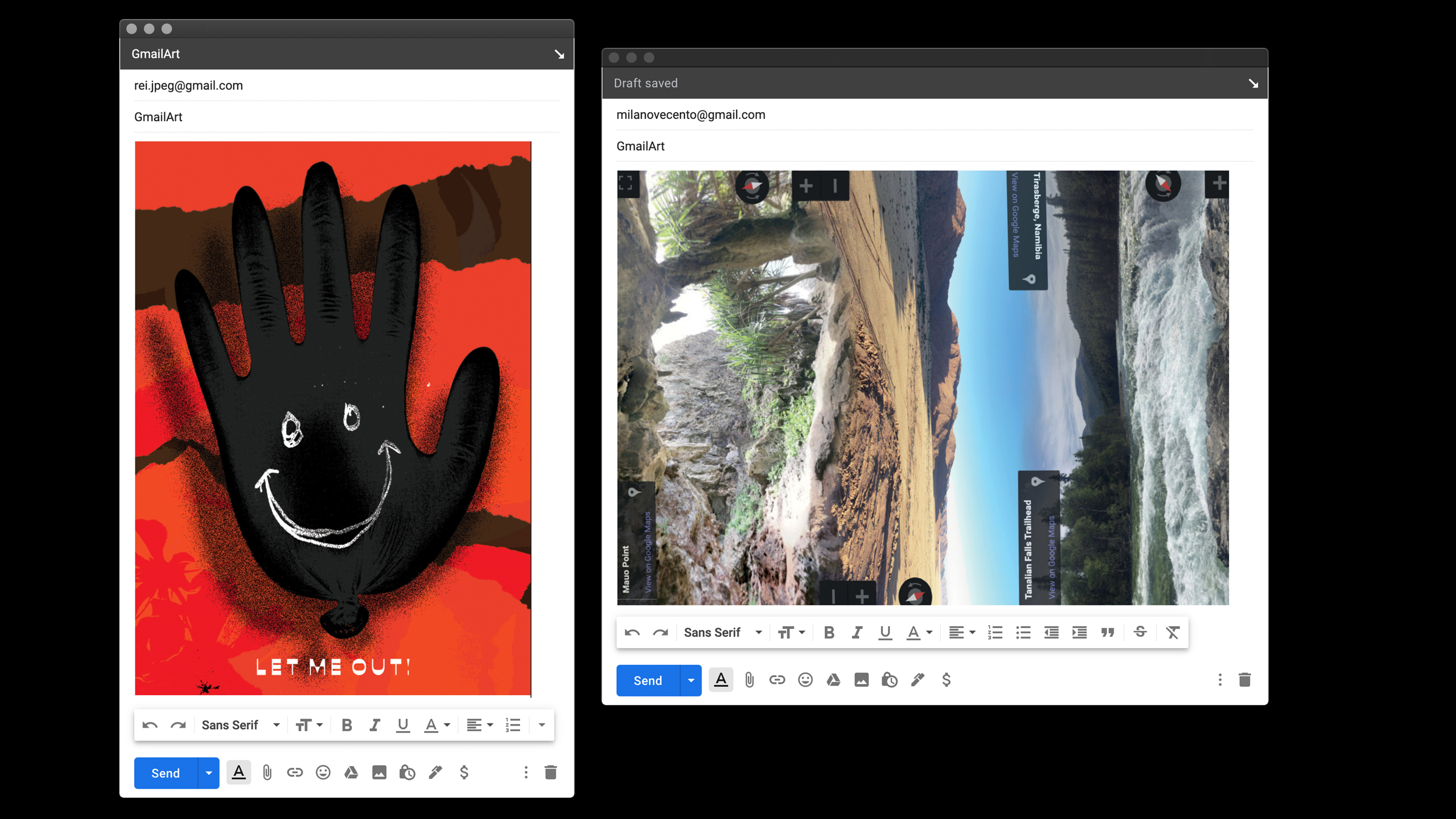Apply numbered list in Draft saved toolbar
The height and width of the screenshot is (819, 1456).
[995, 632]
